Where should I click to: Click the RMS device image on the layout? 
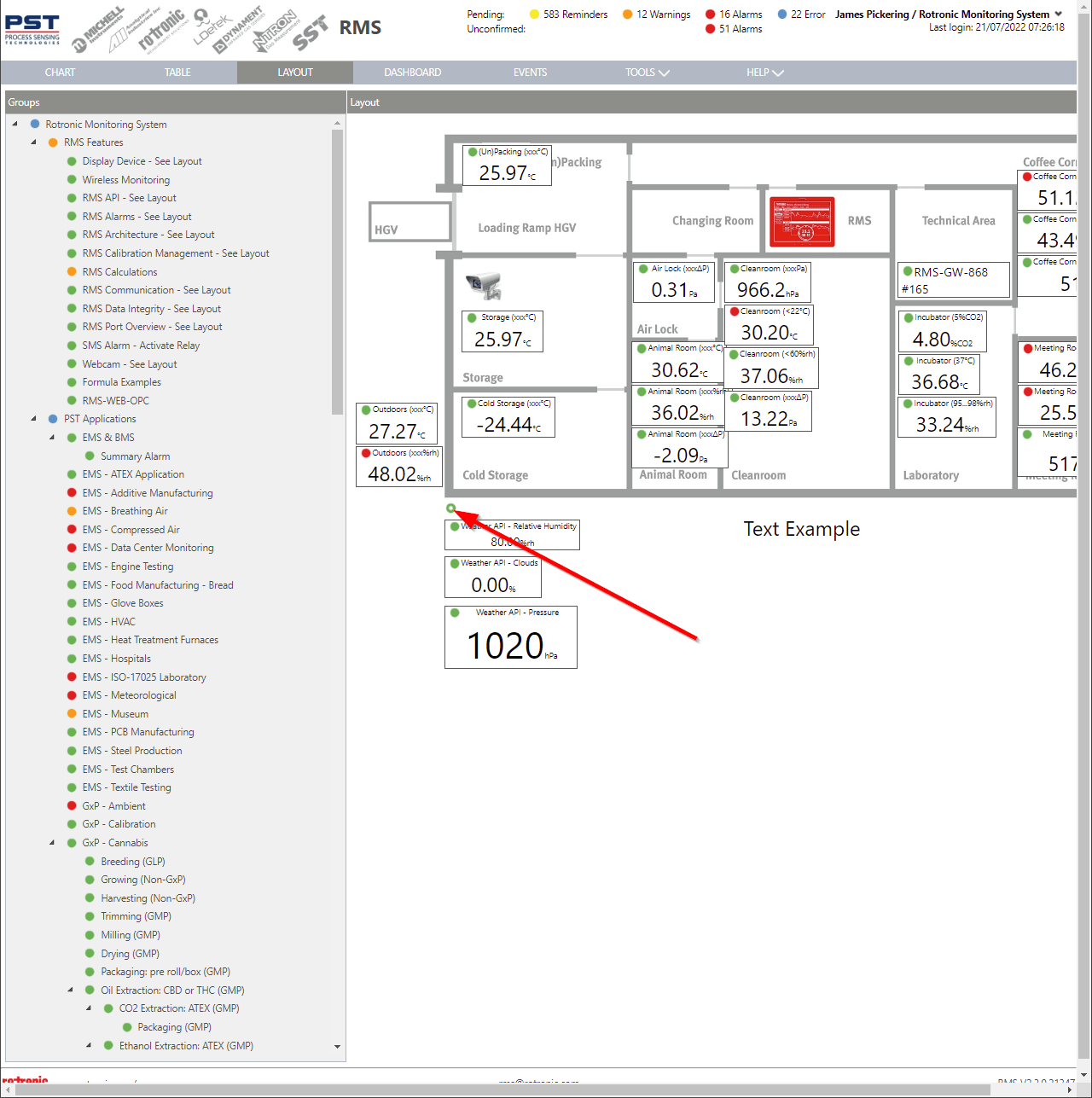tap(802, 221)
